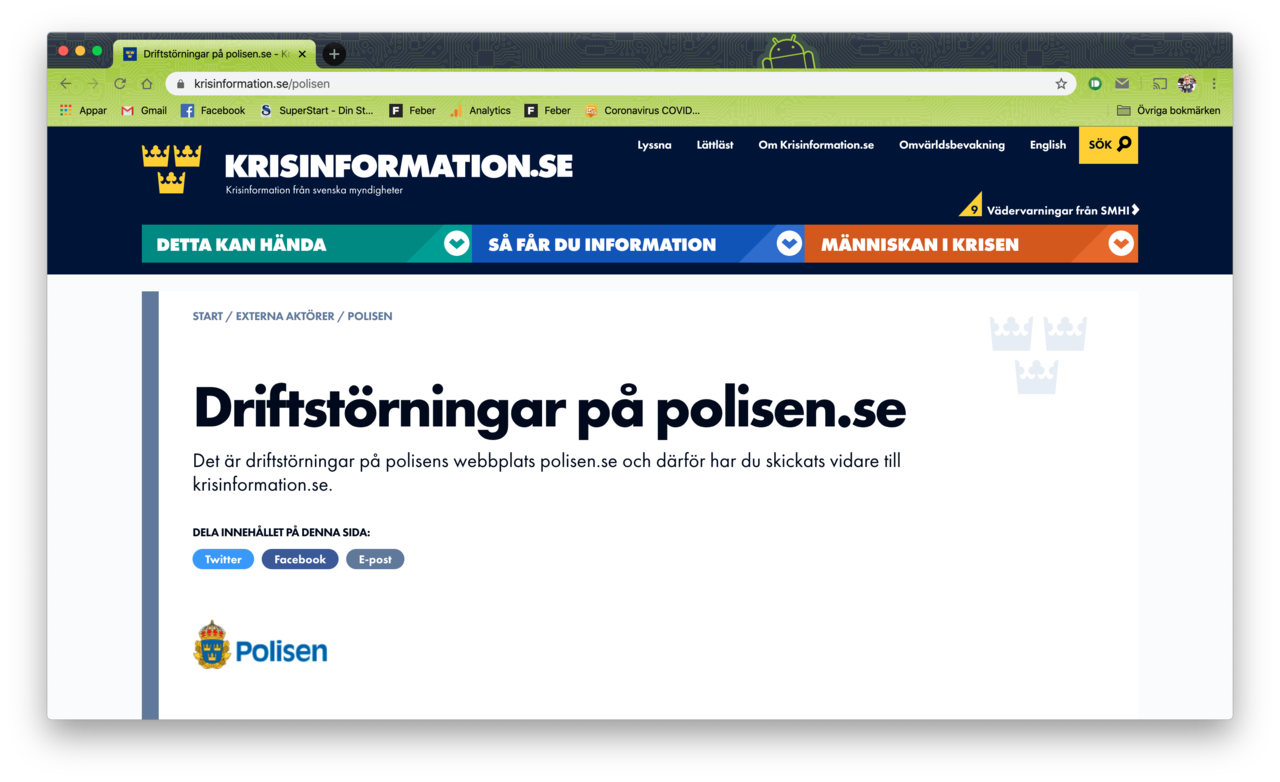The width and height of the screenshot is (1280, 782).
Task: Open the first Feber bookmark
Action: pyautogui.click(x=412, y=111)
